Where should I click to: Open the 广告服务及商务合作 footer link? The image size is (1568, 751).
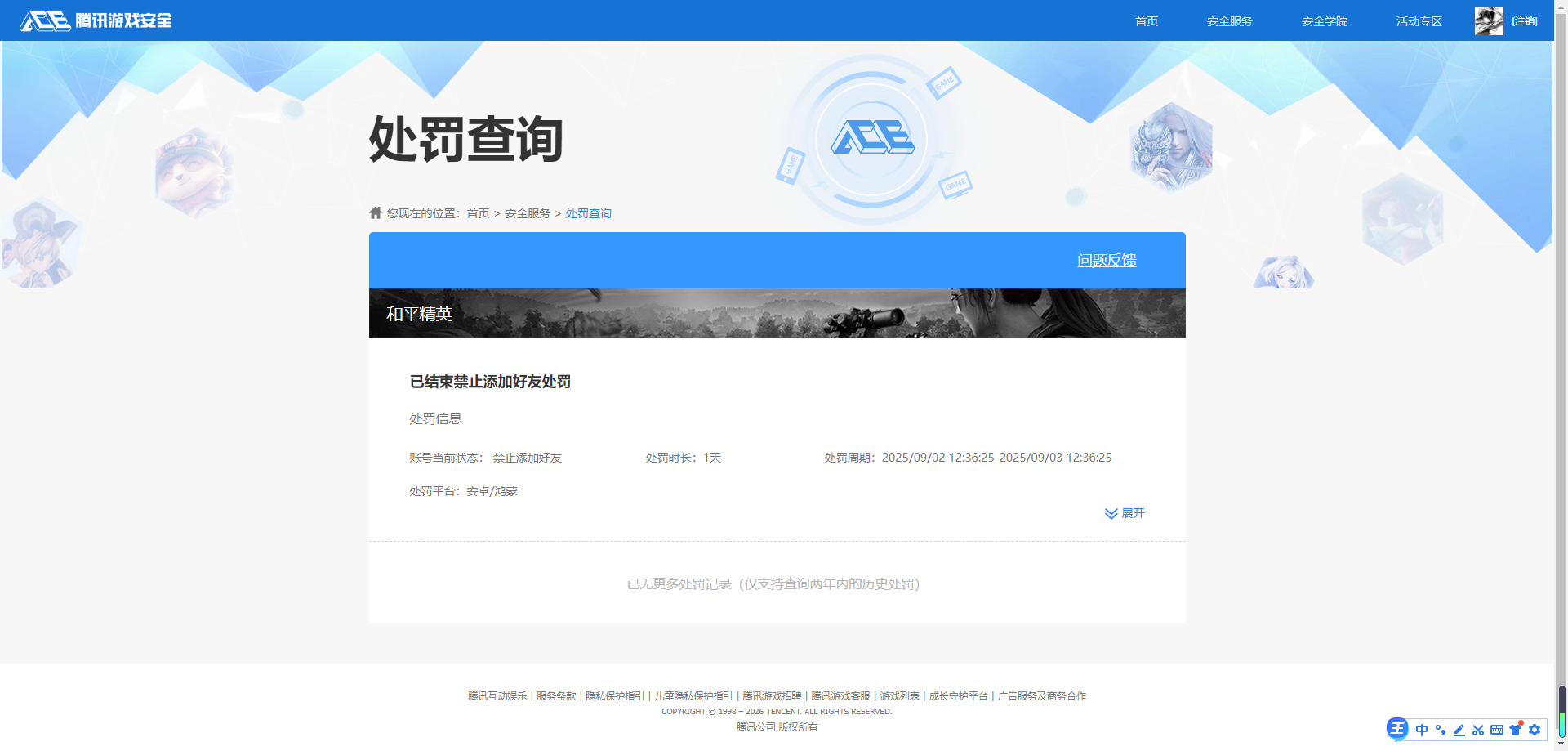tap(1042, 696)
